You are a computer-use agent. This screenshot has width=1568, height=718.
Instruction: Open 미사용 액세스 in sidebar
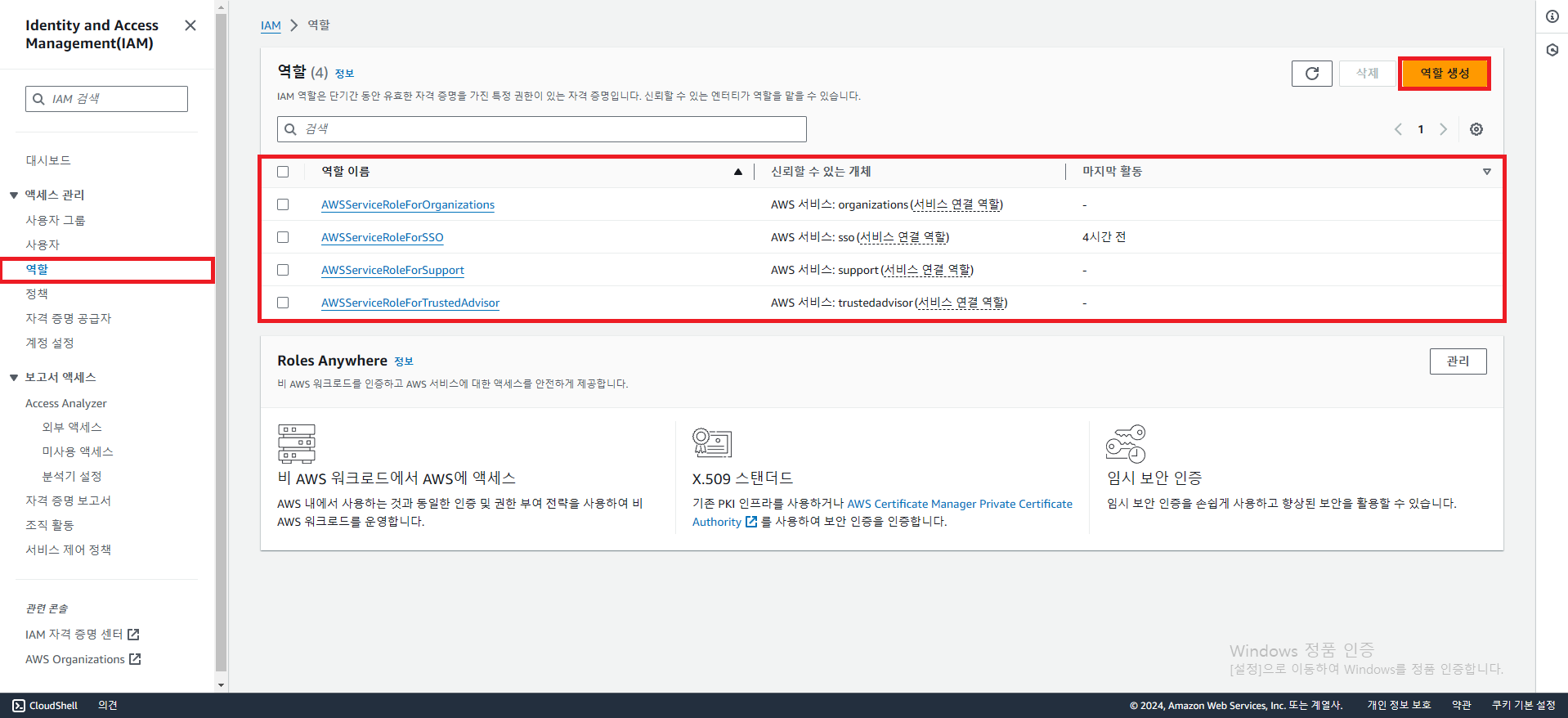(78, 451)
